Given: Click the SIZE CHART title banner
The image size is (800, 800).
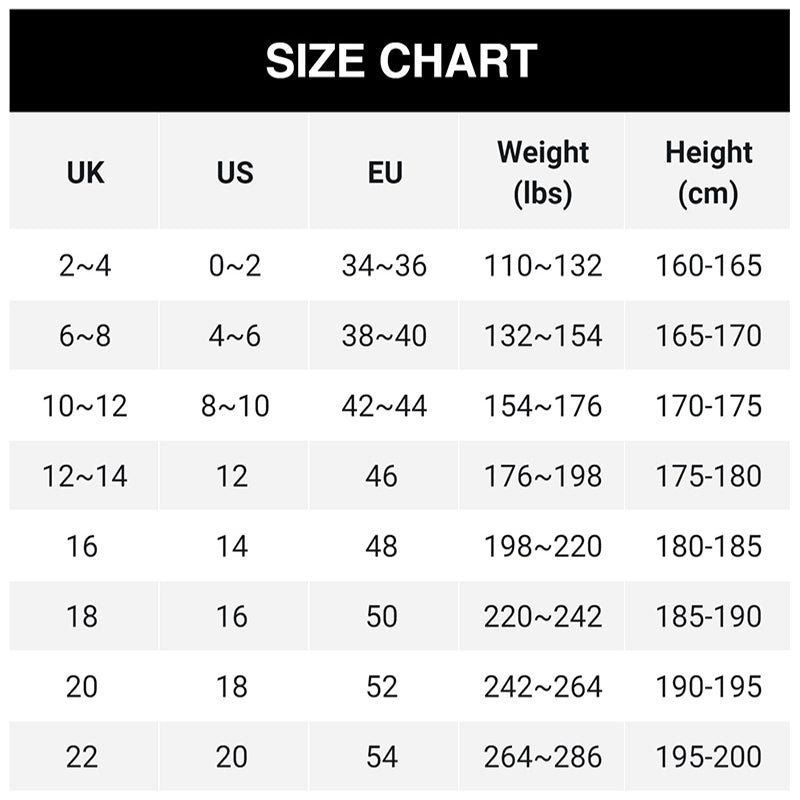Looking at the screenshot, I should pyautogui.click(x=400, y=60).
